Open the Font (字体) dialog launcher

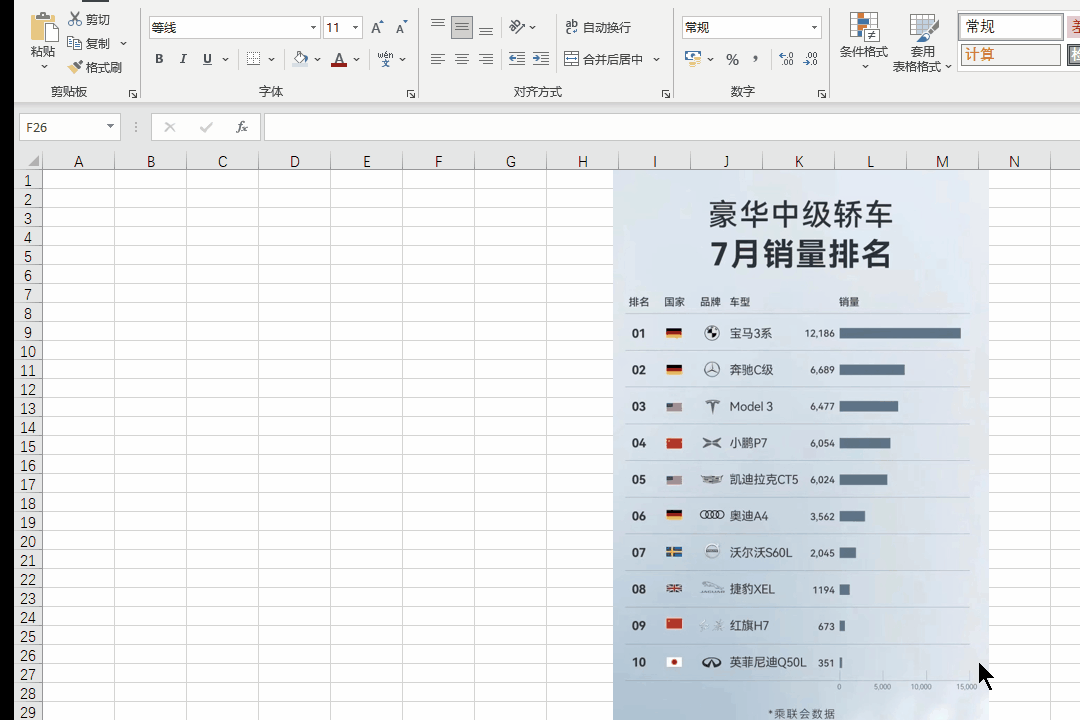[x=411, y=94]
